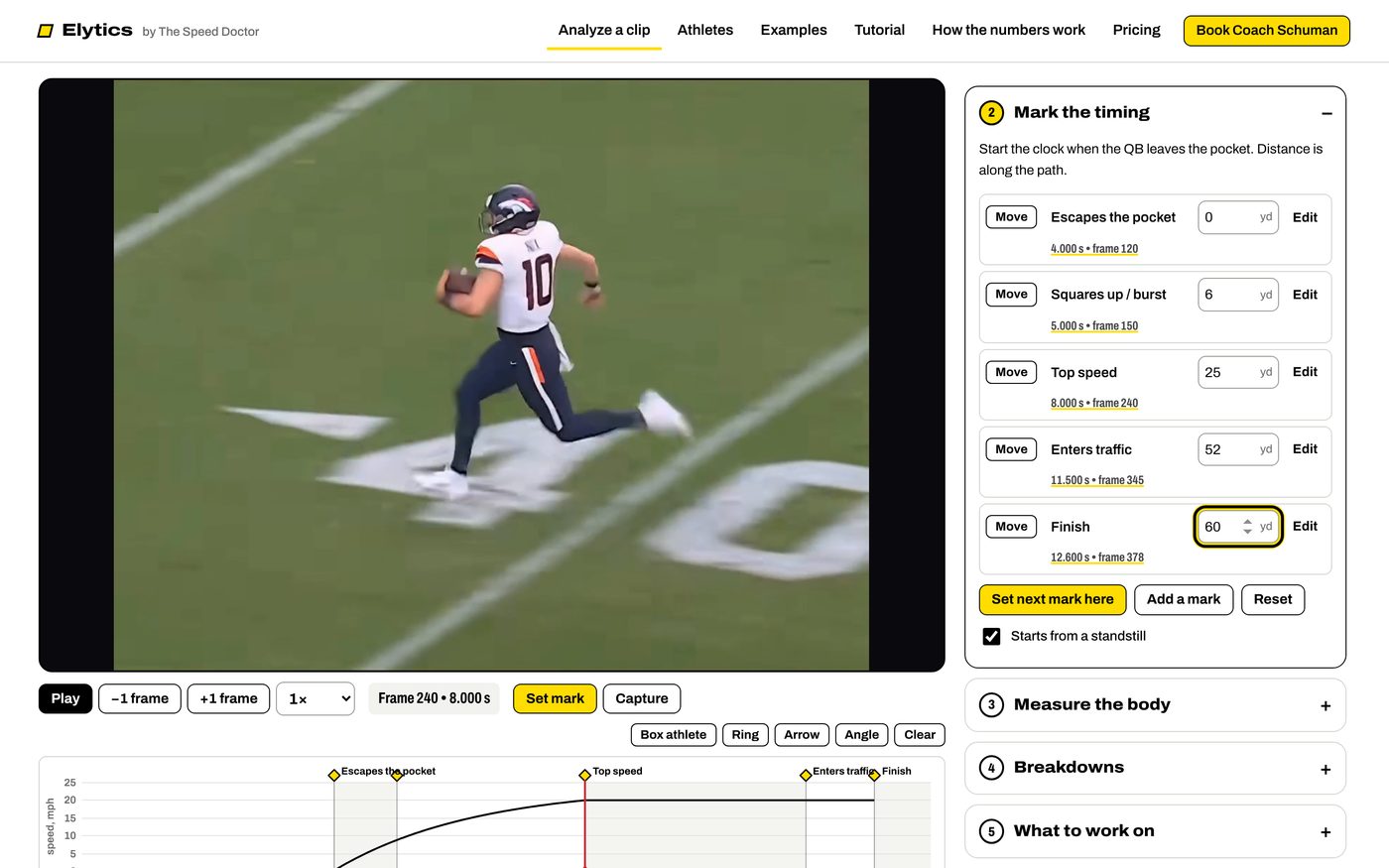Jump to Escapes the pocket timestamp link

tap(1094, 249)
